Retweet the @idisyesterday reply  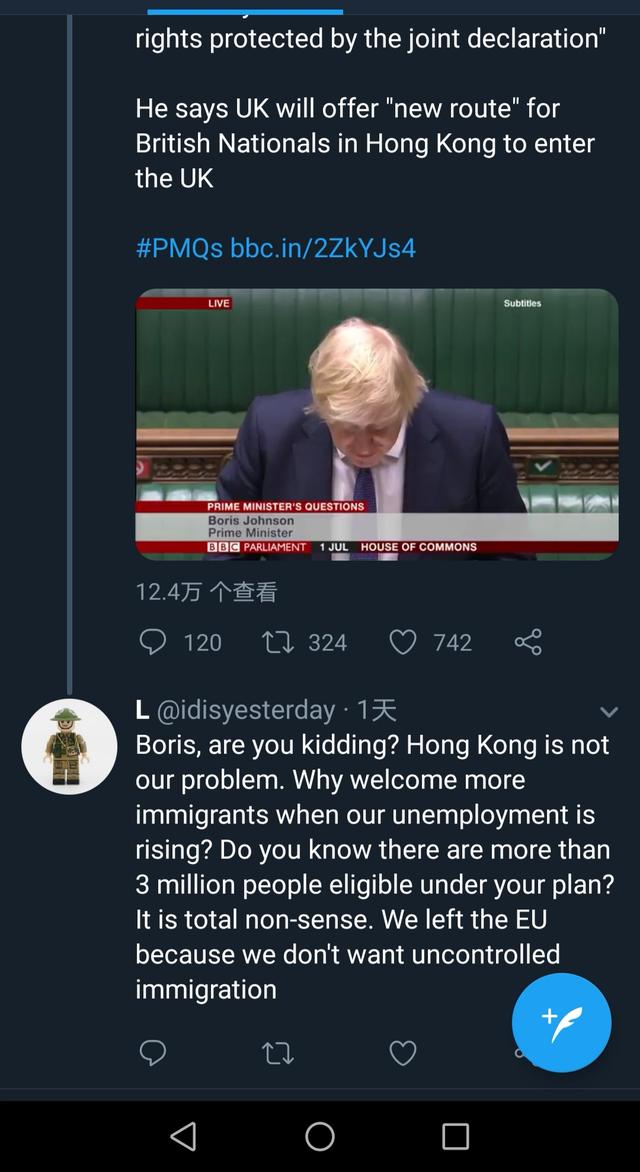(275, 1052)
